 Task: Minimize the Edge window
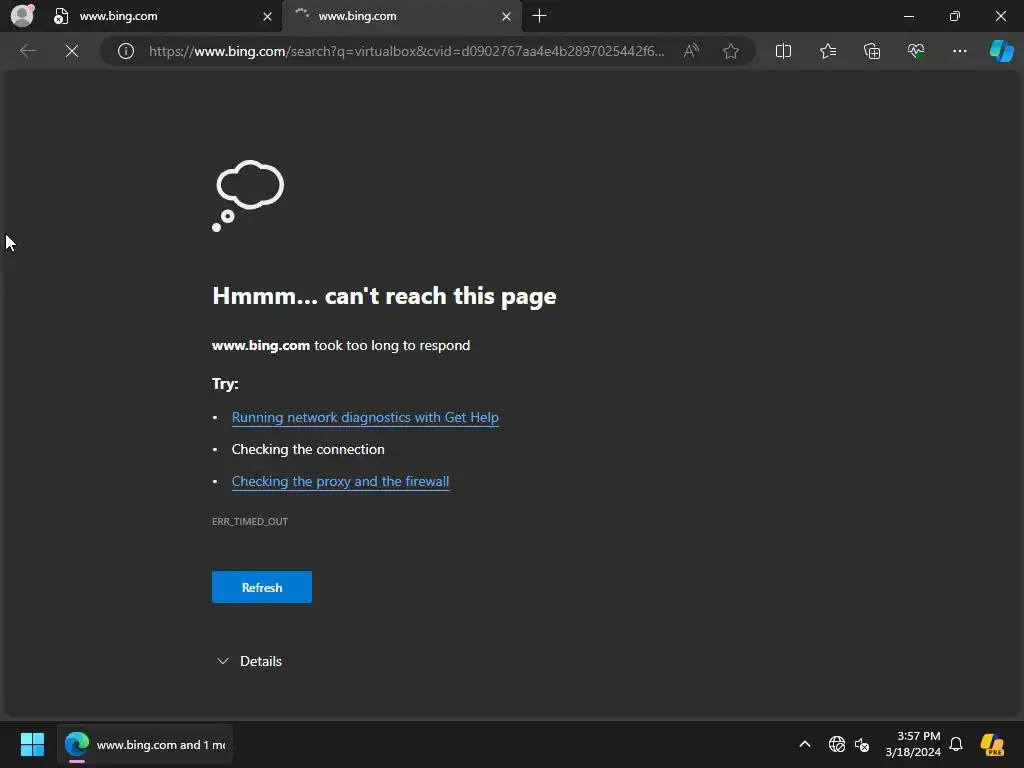(x=908, y=16)
